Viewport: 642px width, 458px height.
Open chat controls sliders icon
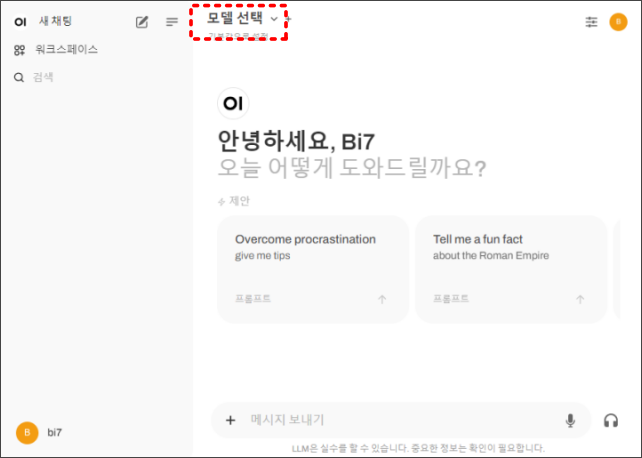click(591, 22)
